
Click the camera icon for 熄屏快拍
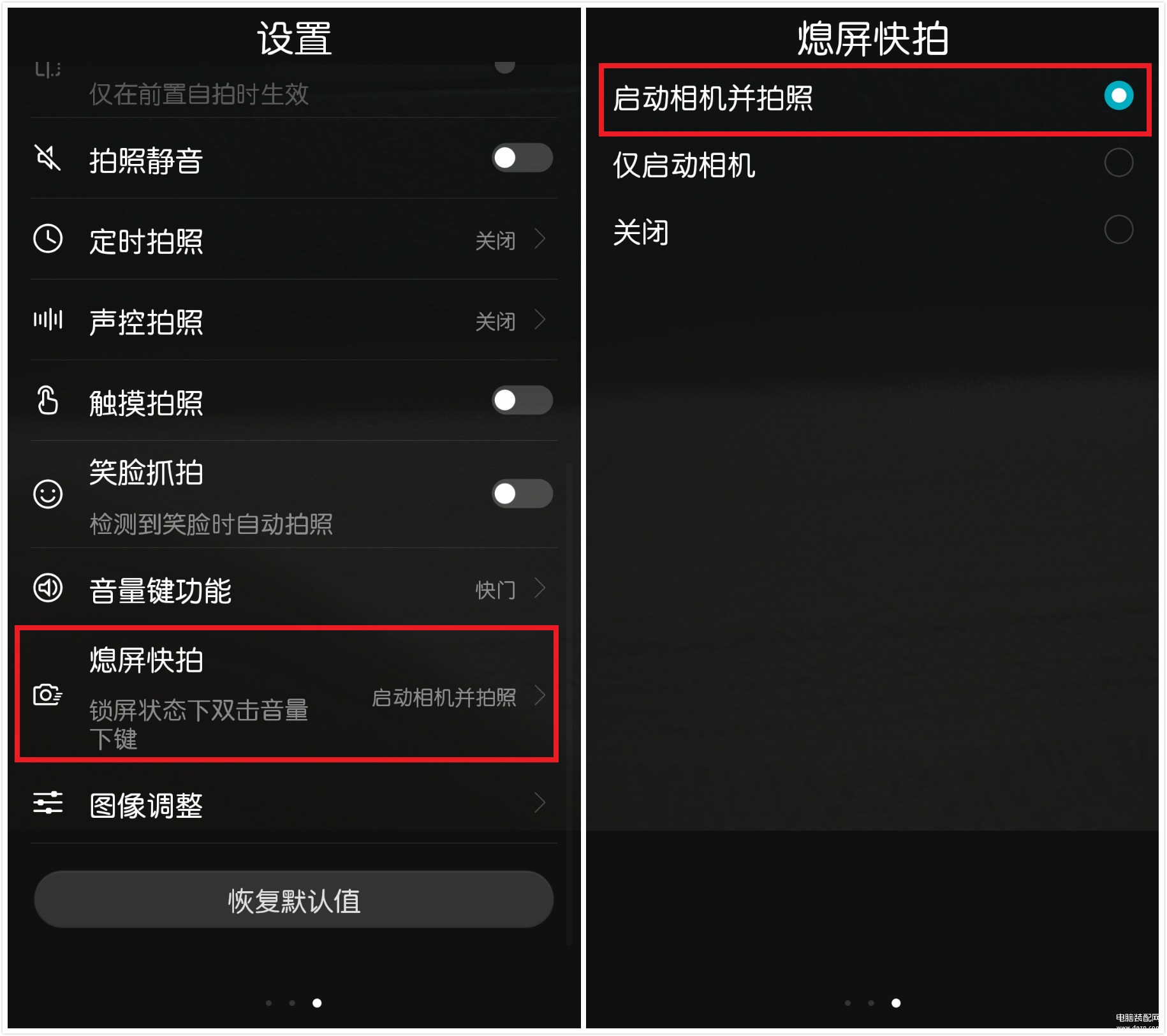48,694
